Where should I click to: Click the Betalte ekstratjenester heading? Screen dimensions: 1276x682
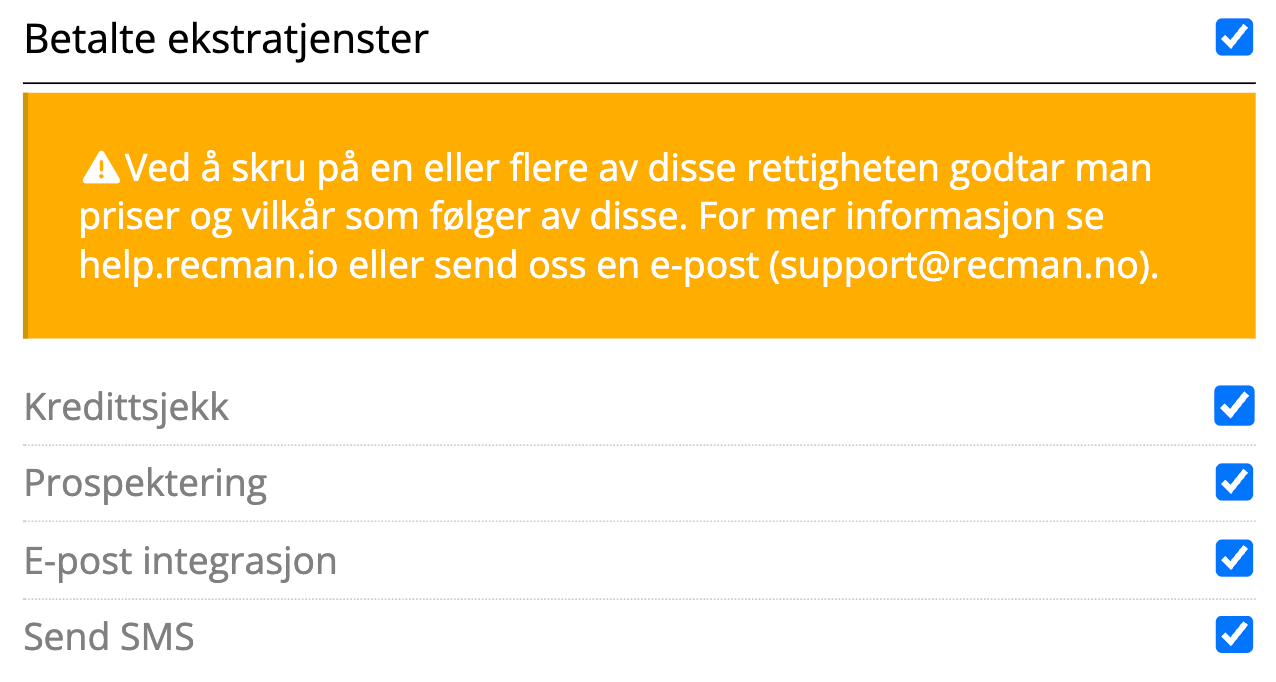226,39
